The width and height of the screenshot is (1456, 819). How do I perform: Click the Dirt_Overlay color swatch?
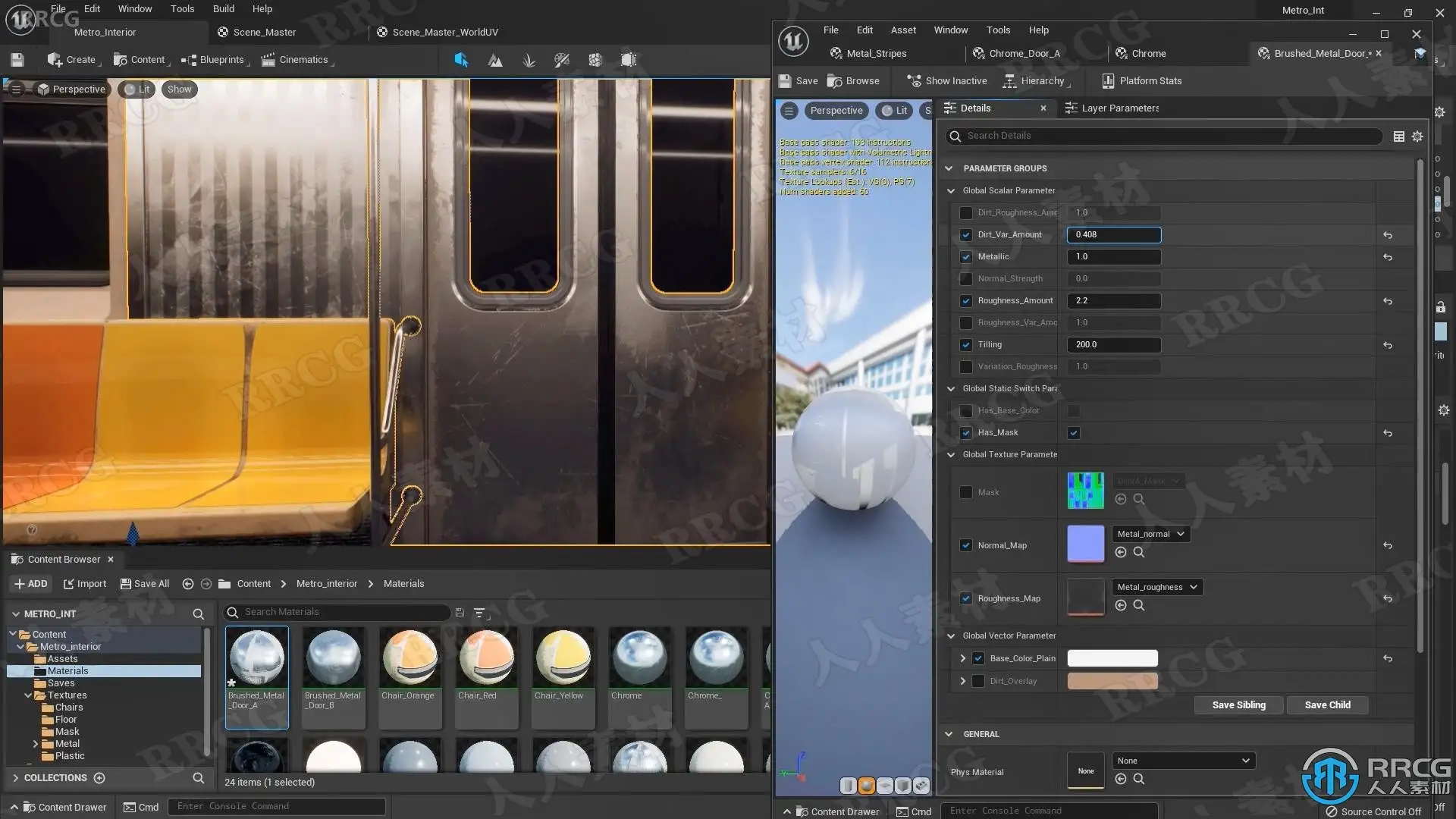click(x=1112, y=681)
